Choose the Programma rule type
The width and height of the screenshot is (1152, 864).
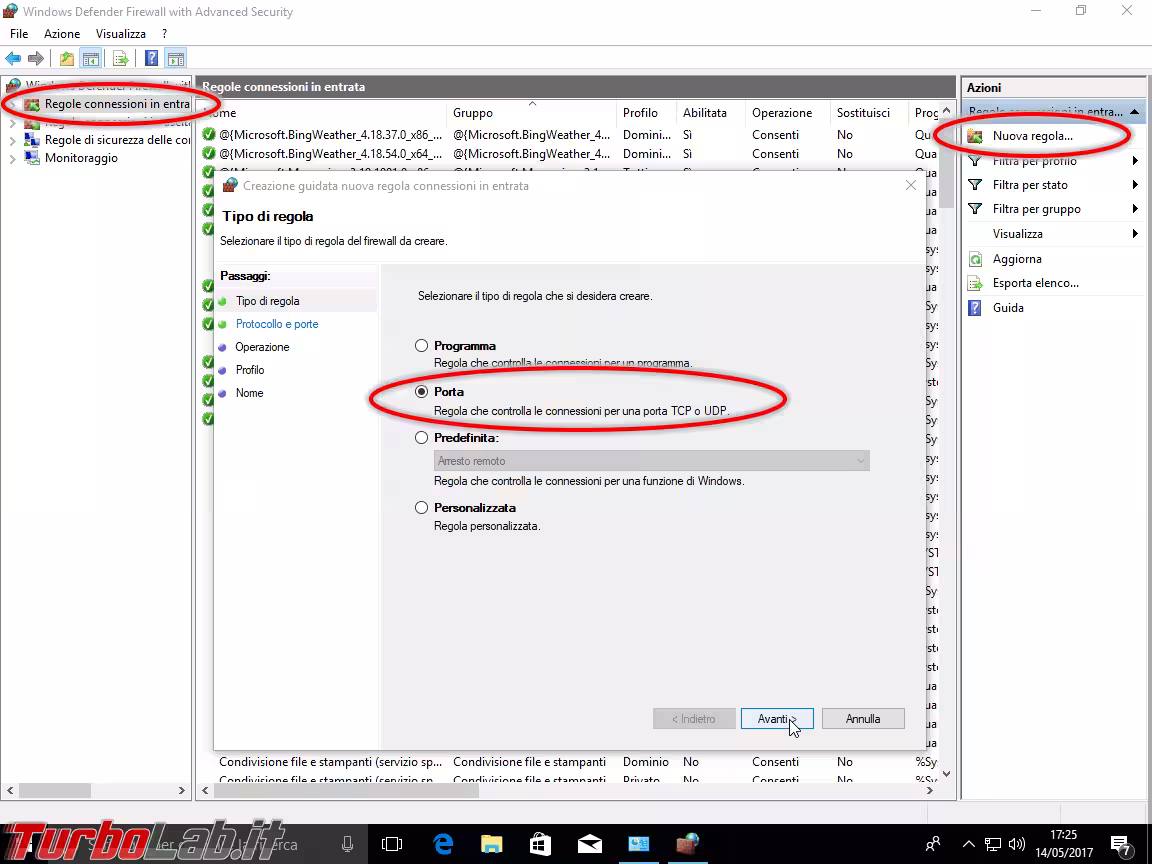[421, 345]
